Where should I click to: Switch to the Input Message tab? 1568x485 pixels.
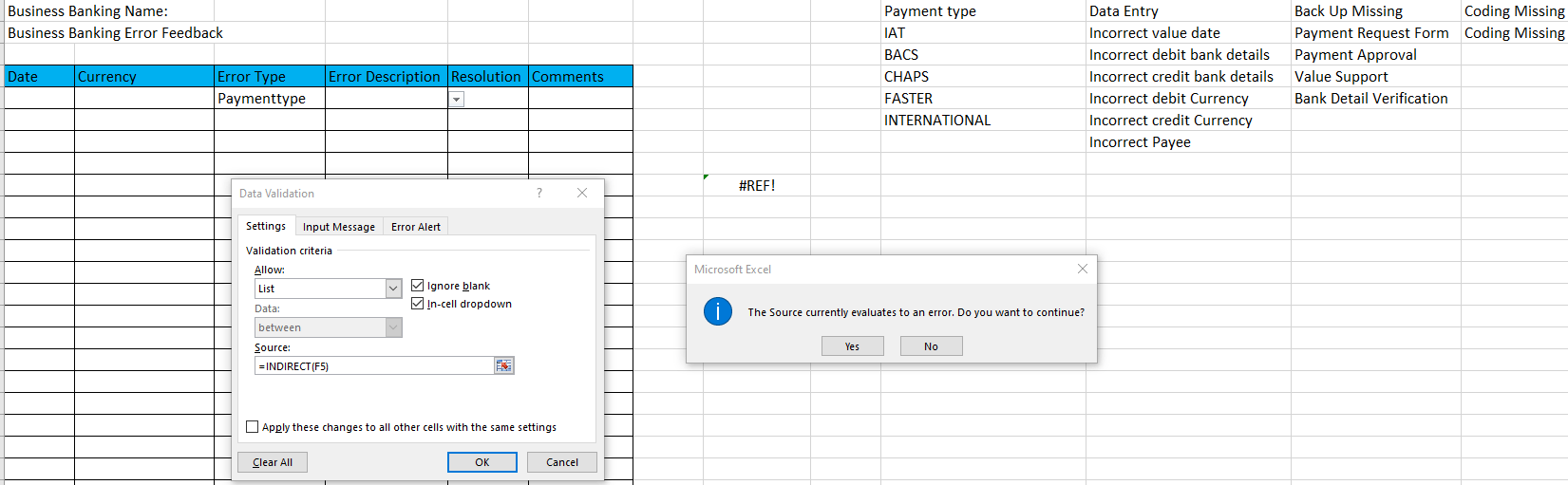[339, 227]
